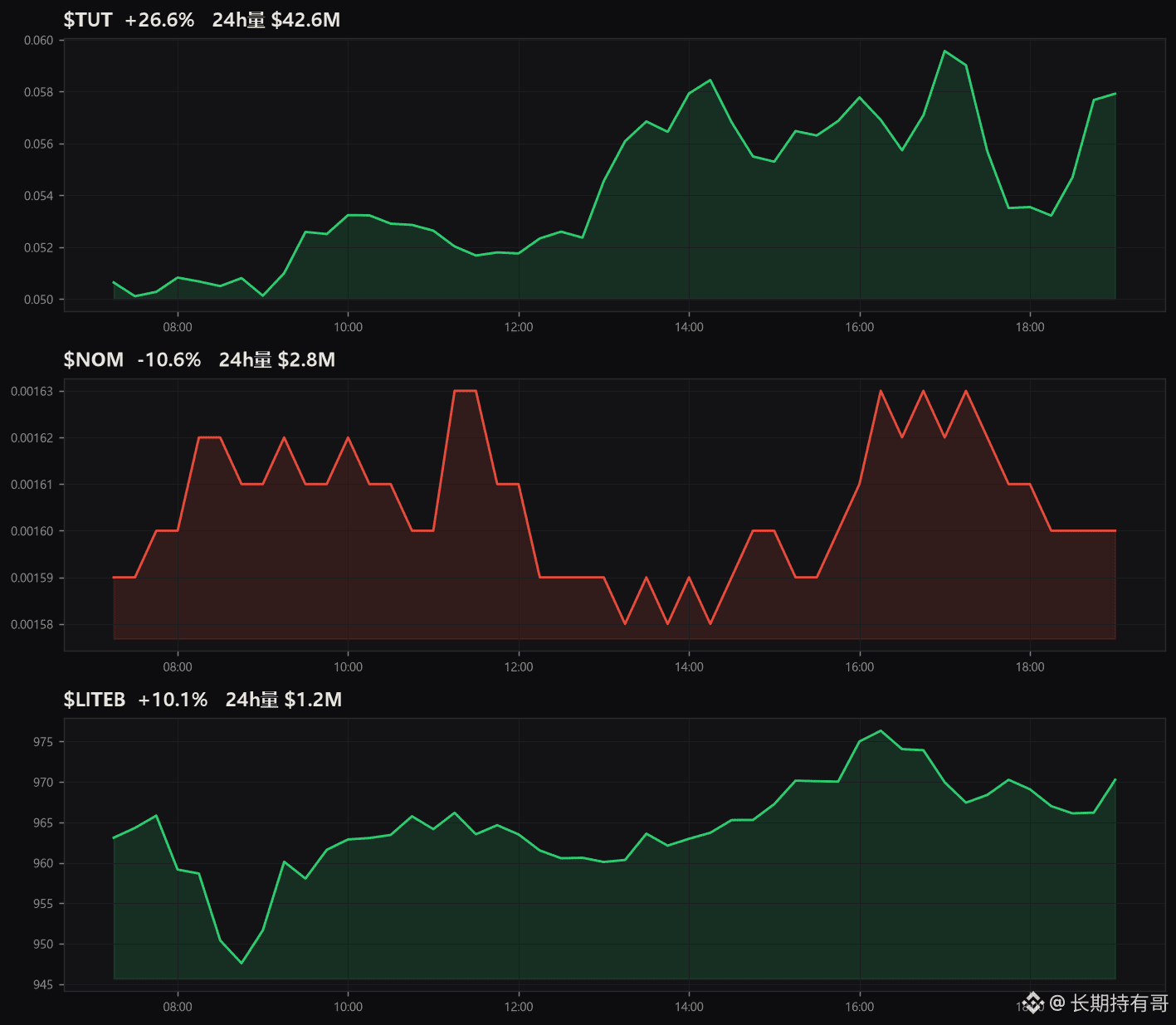The width and height of the screenshot is (1176, 1025).
Task: Click 10:00 on the $TUT chart time axis
Action: click(348, 327)
